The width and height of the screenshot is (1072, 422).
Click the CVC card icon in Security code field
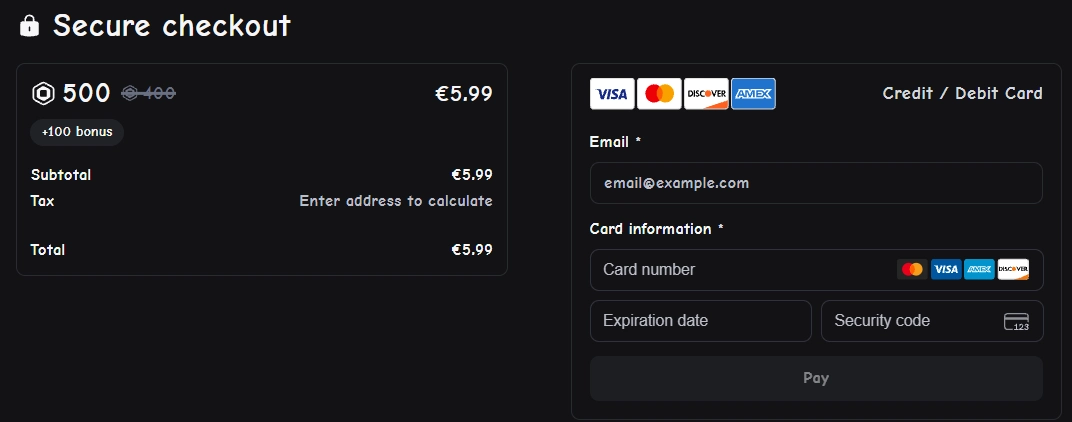[x=1016, y=321]
